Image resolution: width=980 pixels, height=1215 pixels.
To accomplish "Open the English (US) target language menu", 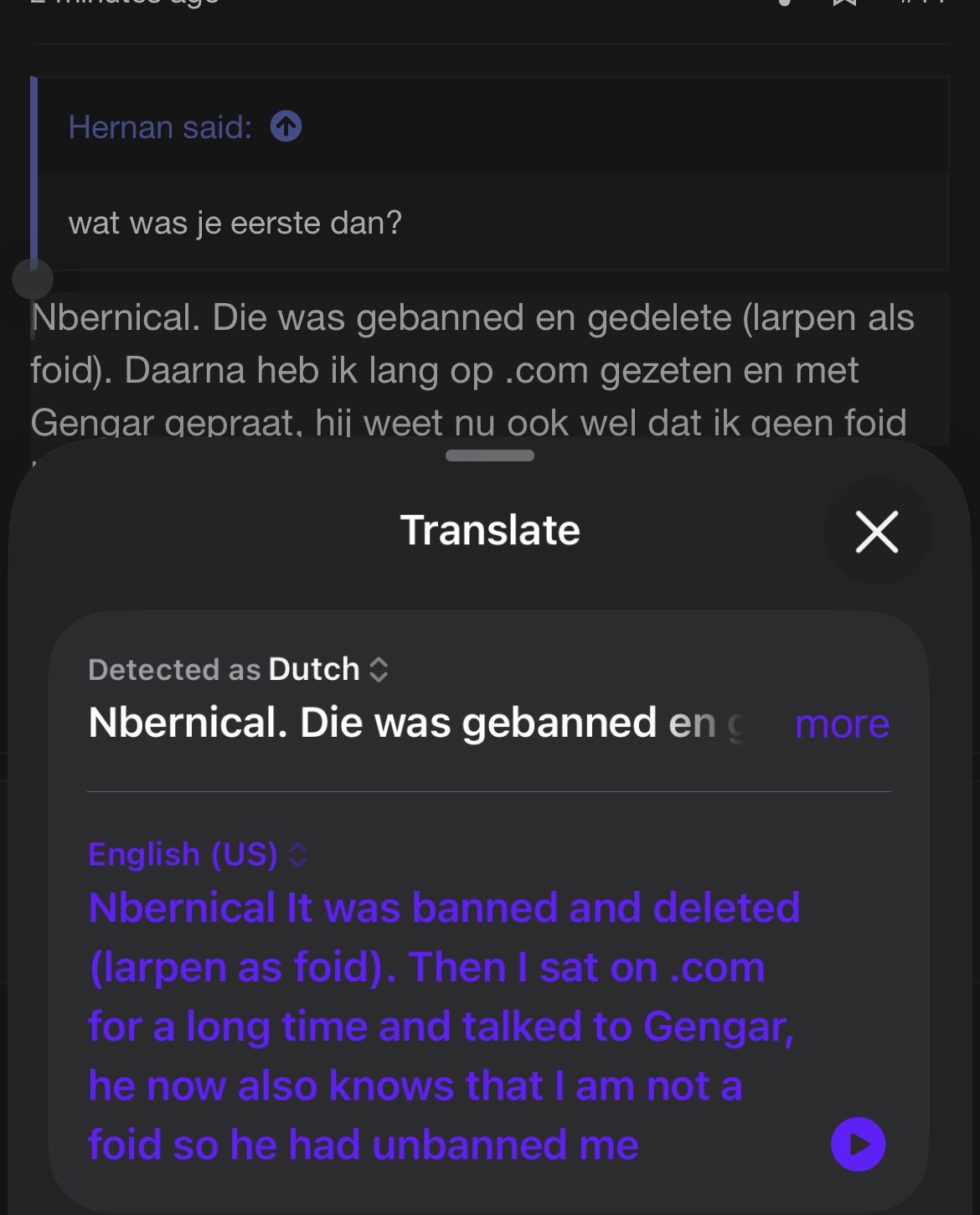I will 183,854.
